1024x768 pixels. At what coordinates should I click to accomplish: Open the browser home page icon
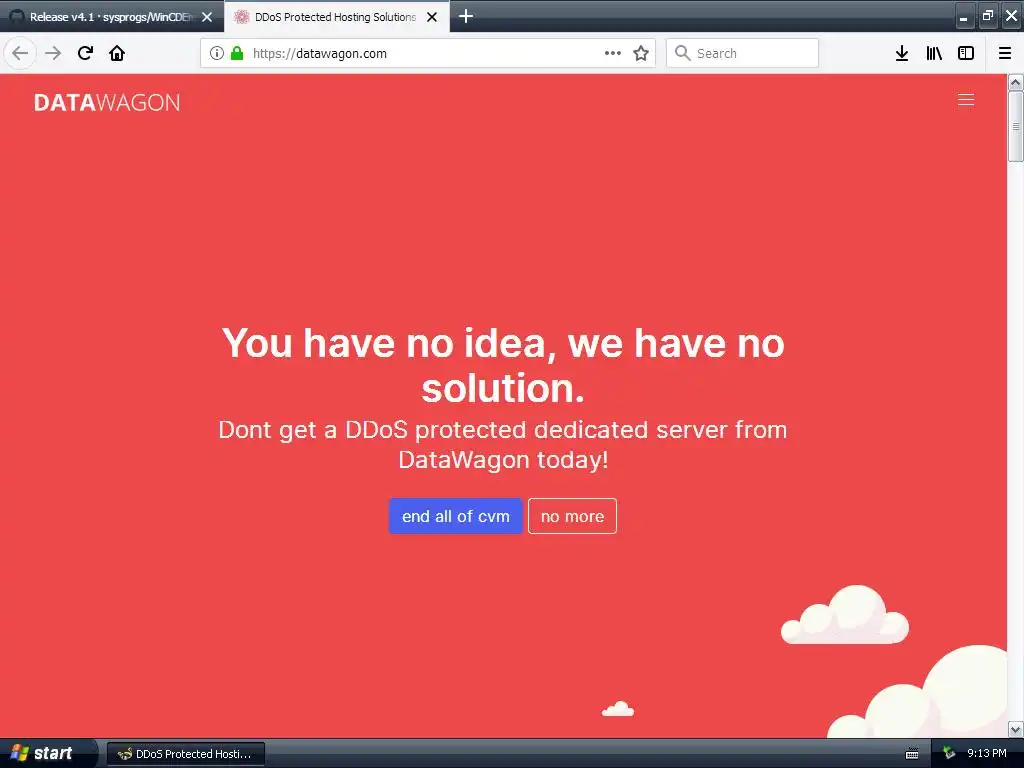coord(117,53)
